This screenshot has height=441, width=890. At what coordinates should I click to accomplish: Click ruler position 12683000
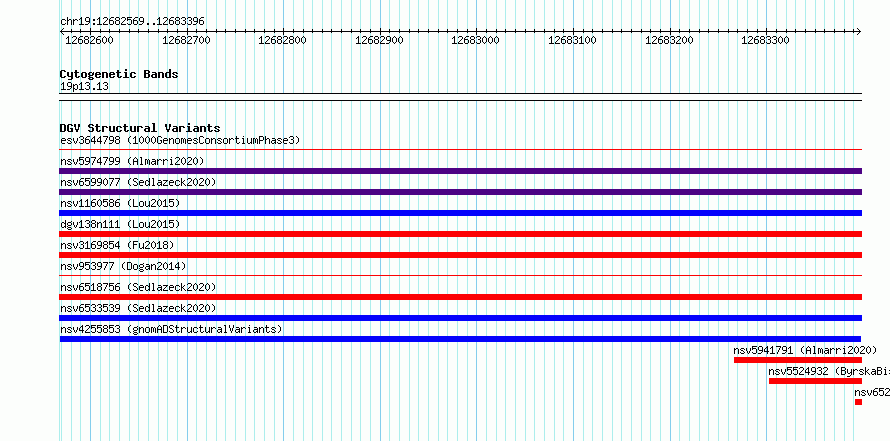(x=476, y=40)
